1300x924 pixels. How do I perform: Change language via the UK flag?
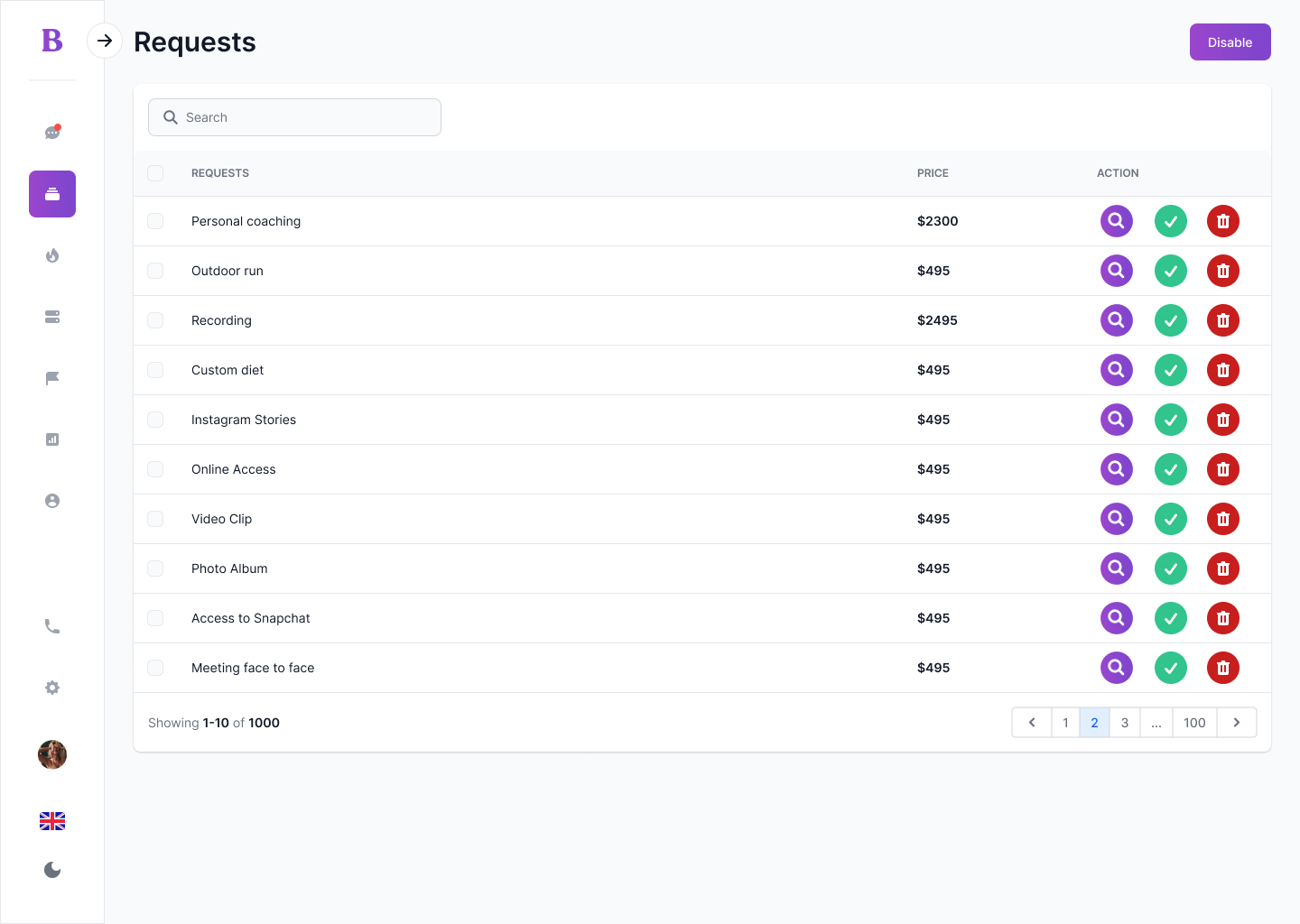tap(51, 821)
